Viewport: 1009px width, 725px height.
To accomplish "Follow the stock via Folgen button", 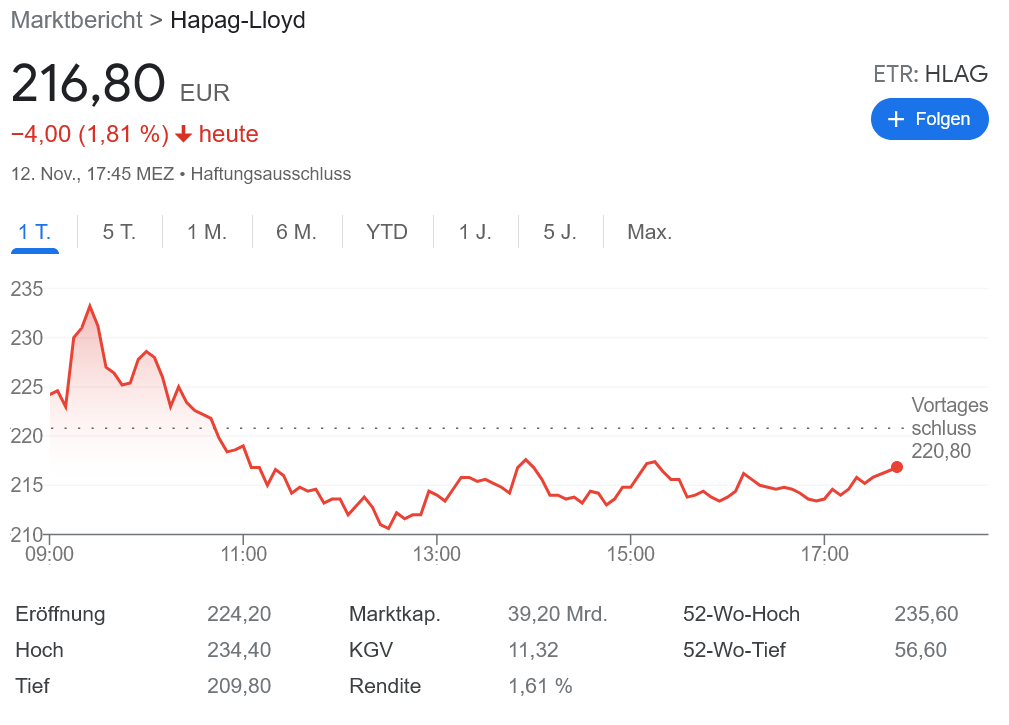I will 929,119.
